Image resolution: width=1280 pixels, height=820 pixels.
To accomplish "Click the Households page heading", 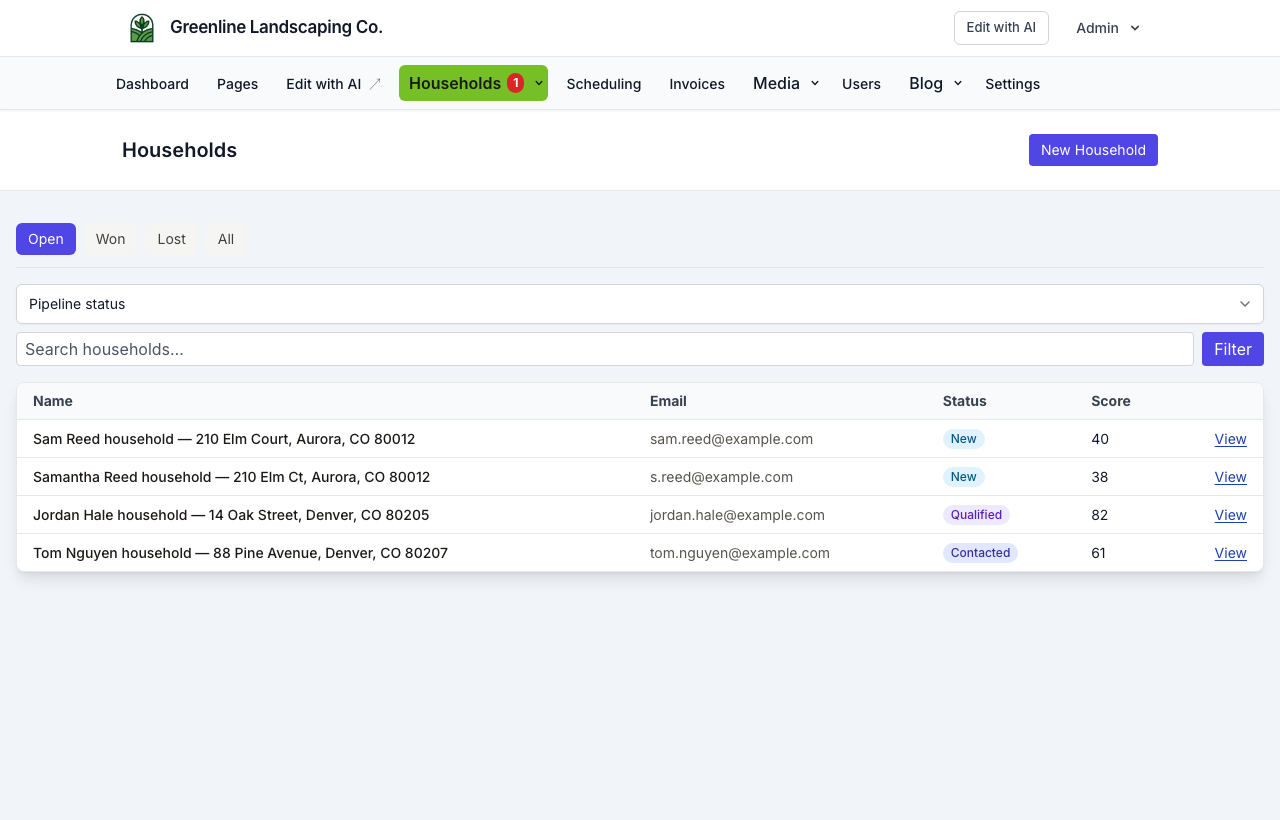I will coord(179,150).
